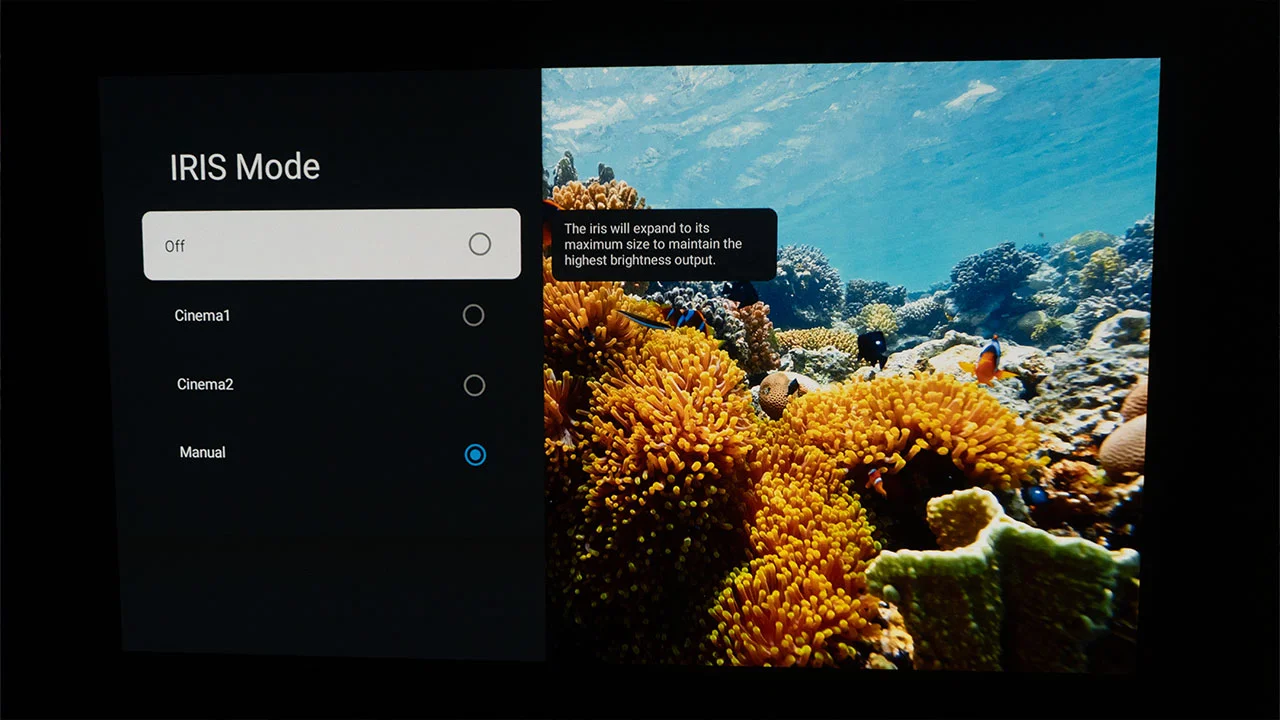This screenshot has width=1280, height=720.
Task: Click the dark fish in preview center
Action: (x=872, y=346)
